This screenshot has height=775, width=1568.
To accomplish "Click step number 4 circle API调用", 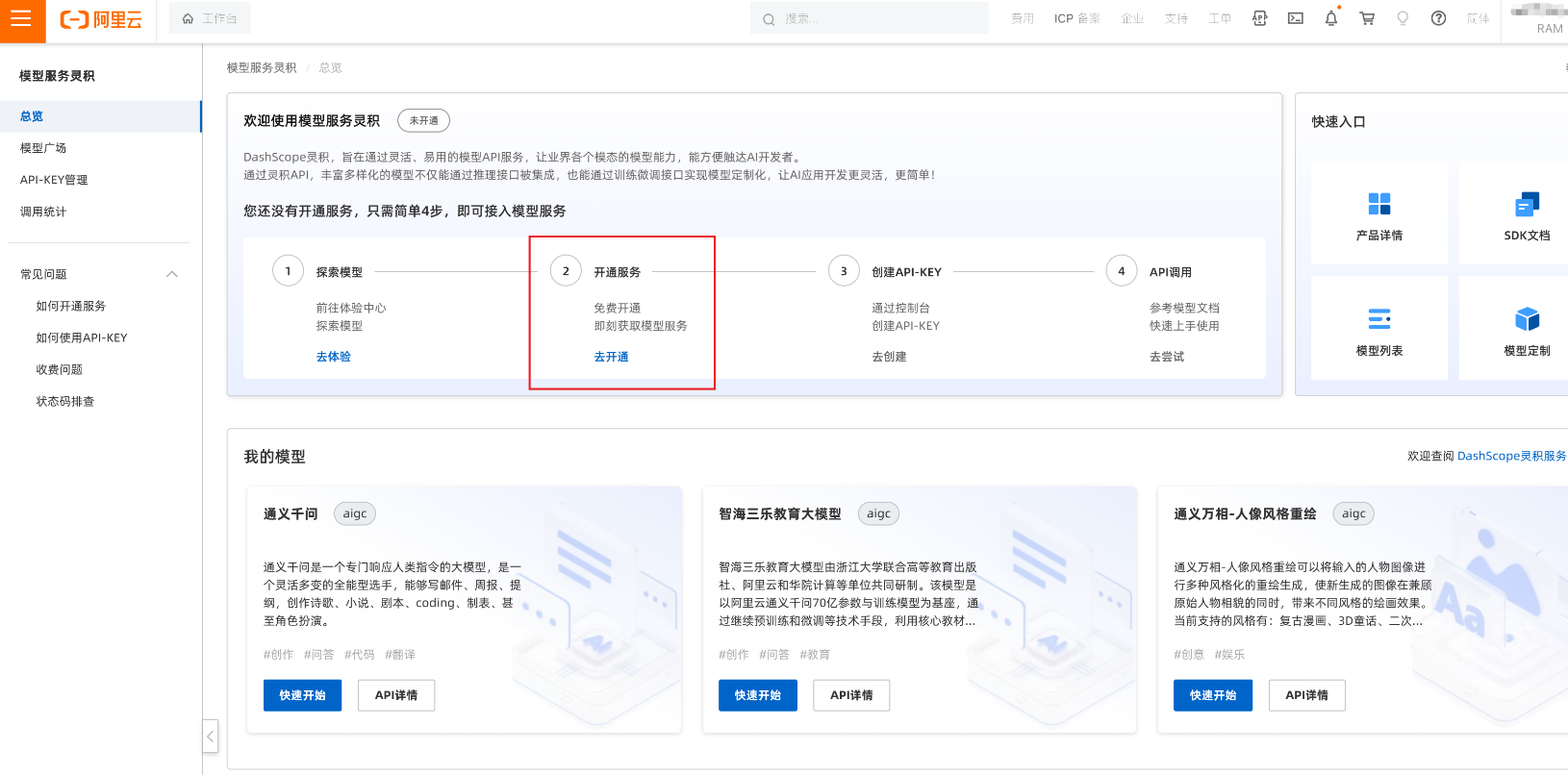I will (x=1122, y=271).
